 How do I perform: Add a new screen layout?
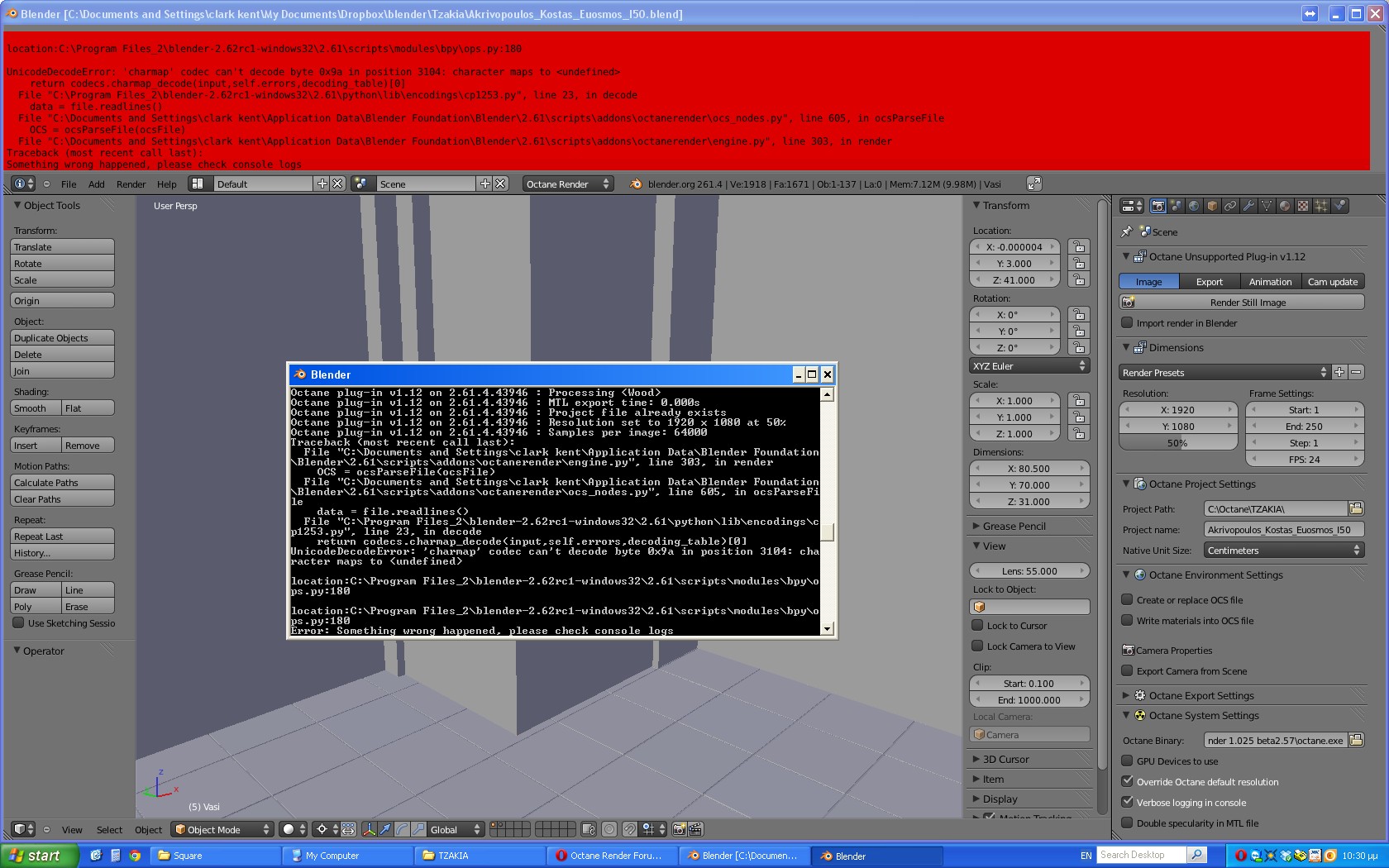[322, 184]
